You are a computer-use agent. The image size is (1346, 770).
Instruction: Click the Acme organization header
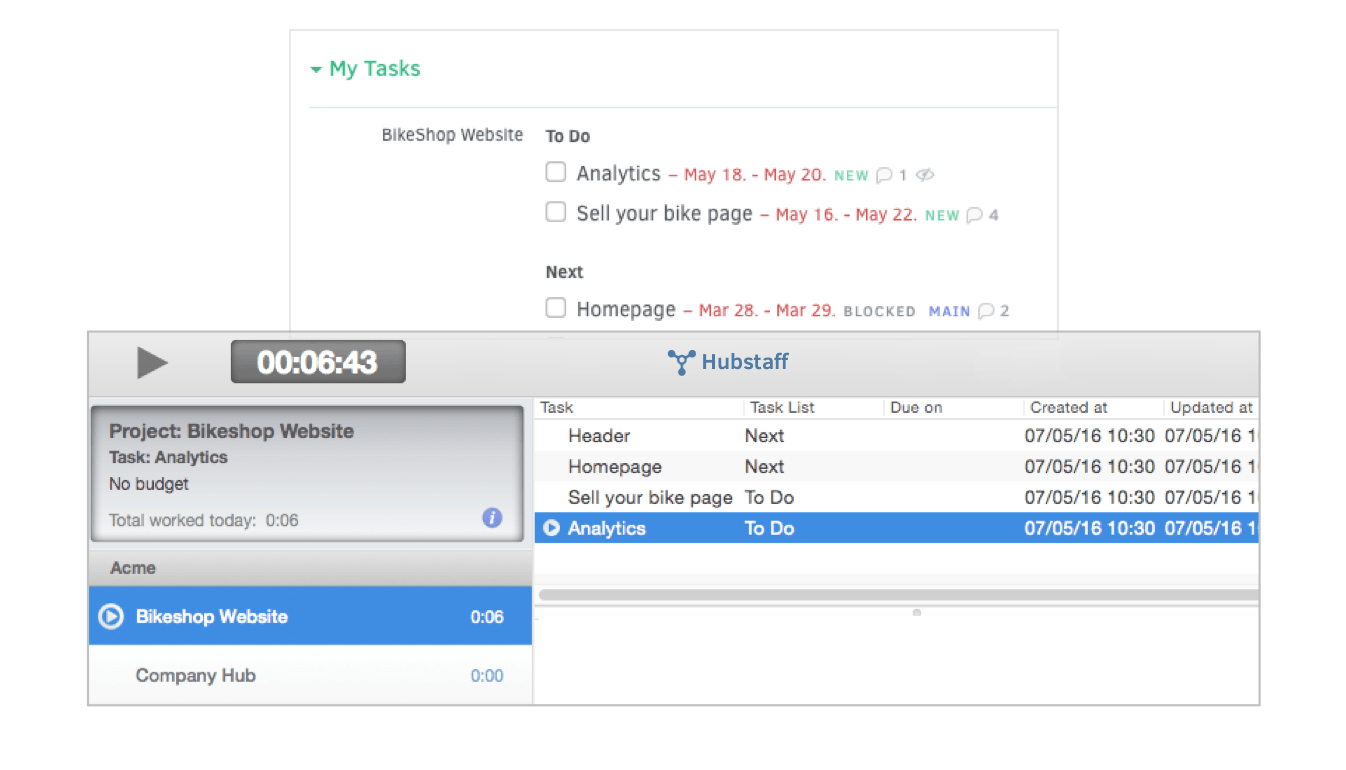point(310,568)
